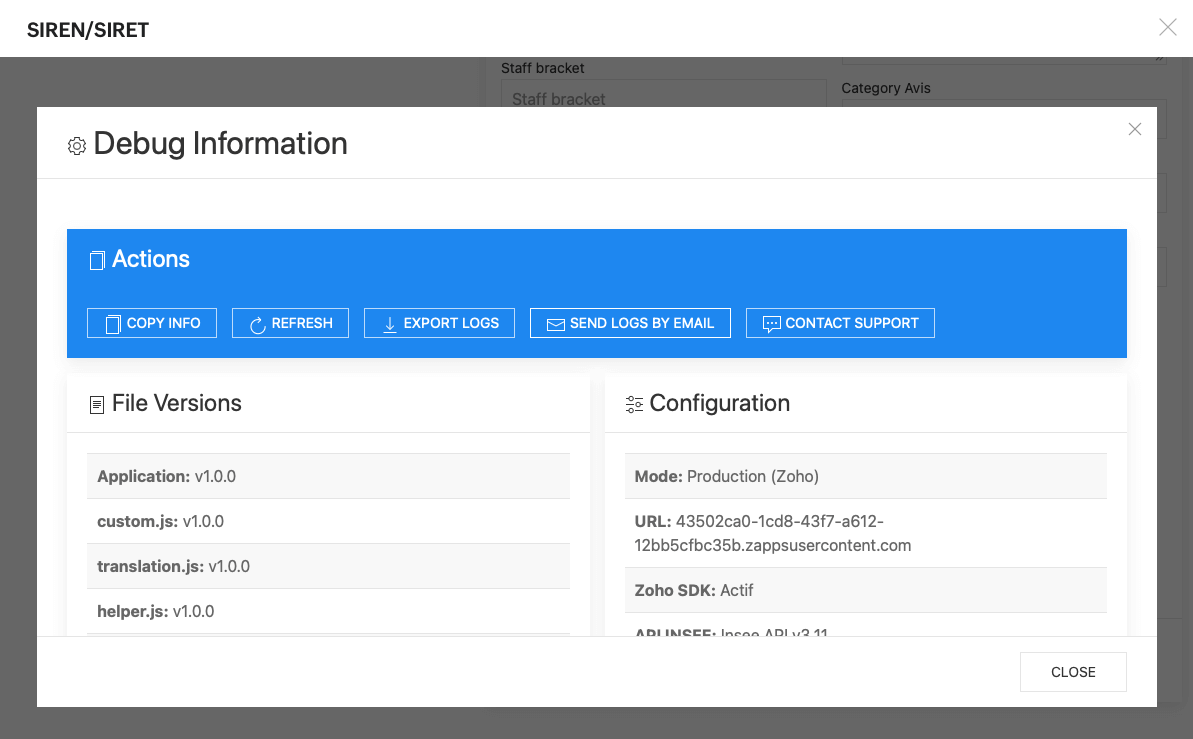This screenshot has width=1193, height=739.
Task: Select the Zoho SDK: Actif row
Action: tap(865, 590)
